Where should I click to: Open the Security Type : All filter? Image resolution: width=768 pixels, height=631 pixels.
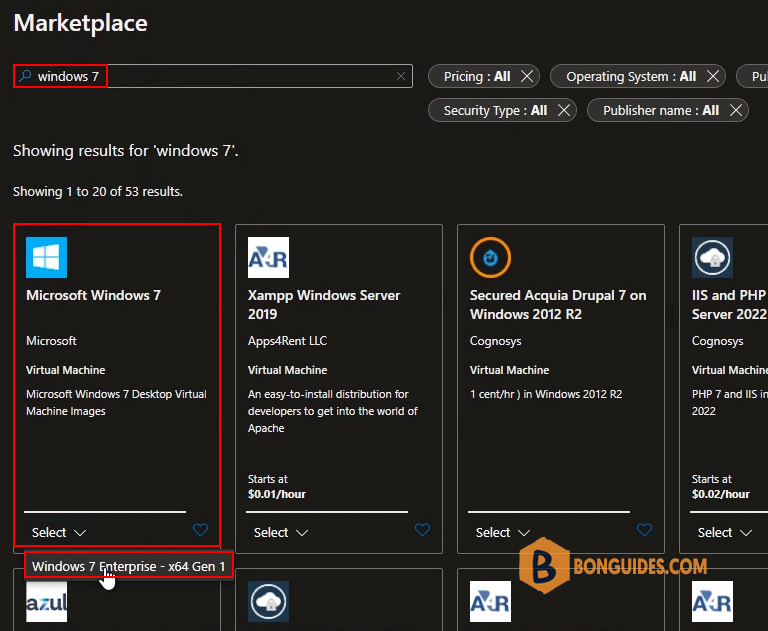tap(495, 110)
